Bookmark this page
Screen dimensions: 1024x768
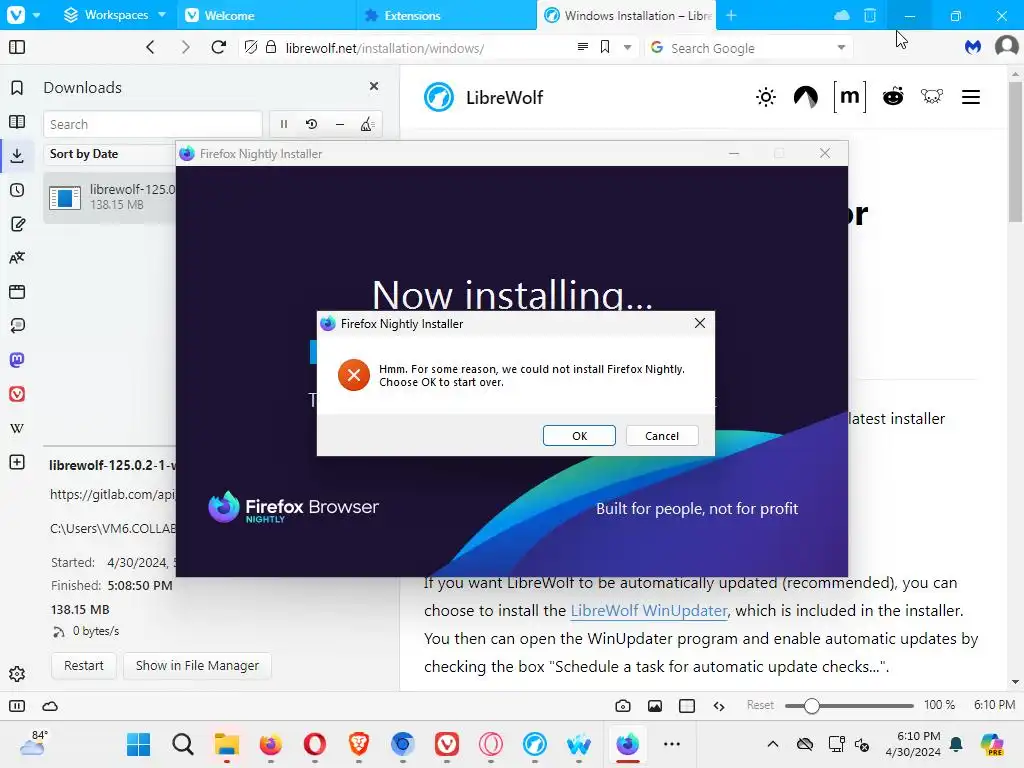[x=605, y=47]
